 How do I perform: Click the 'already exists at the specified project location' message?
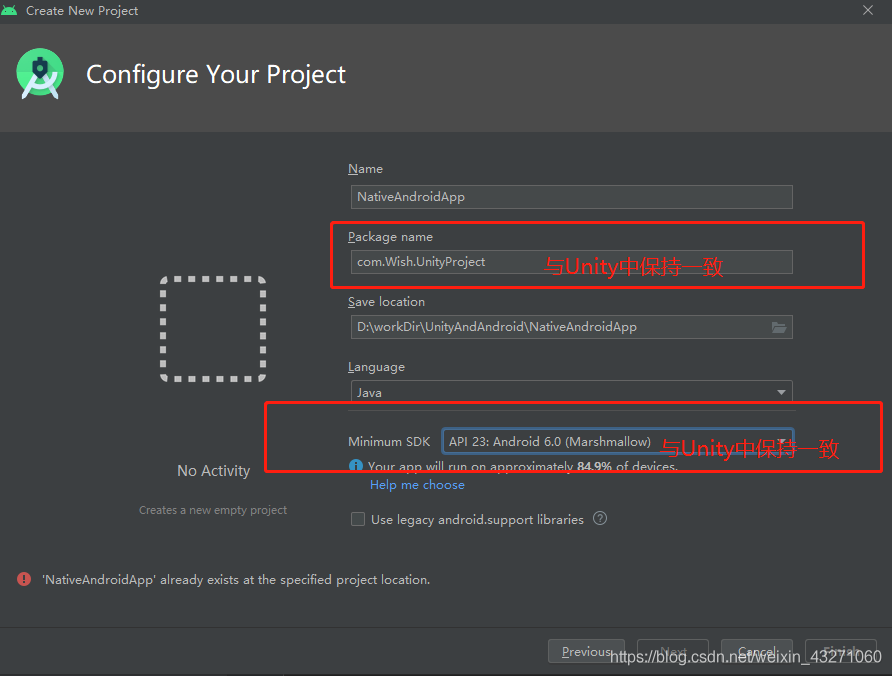[x=236, y=580]
